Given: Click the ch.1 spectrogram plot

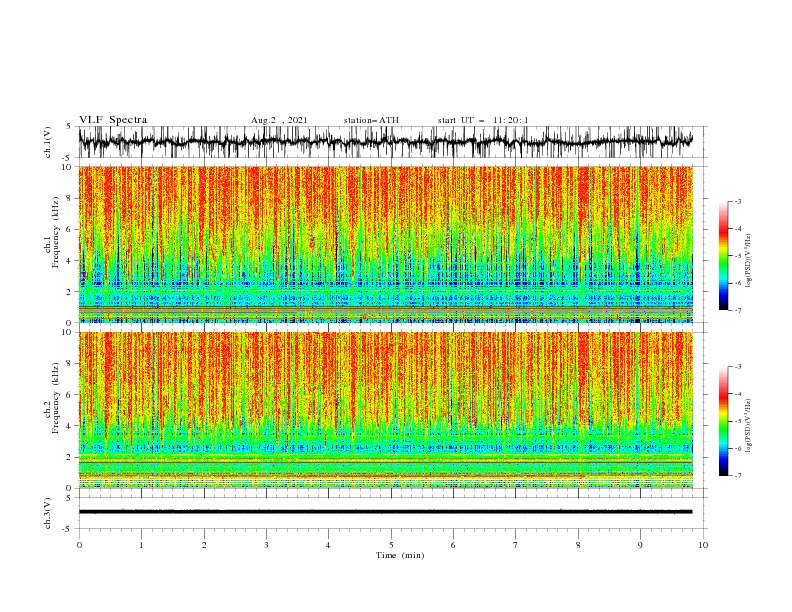Looking at the screenshot, I should [386, 244].
